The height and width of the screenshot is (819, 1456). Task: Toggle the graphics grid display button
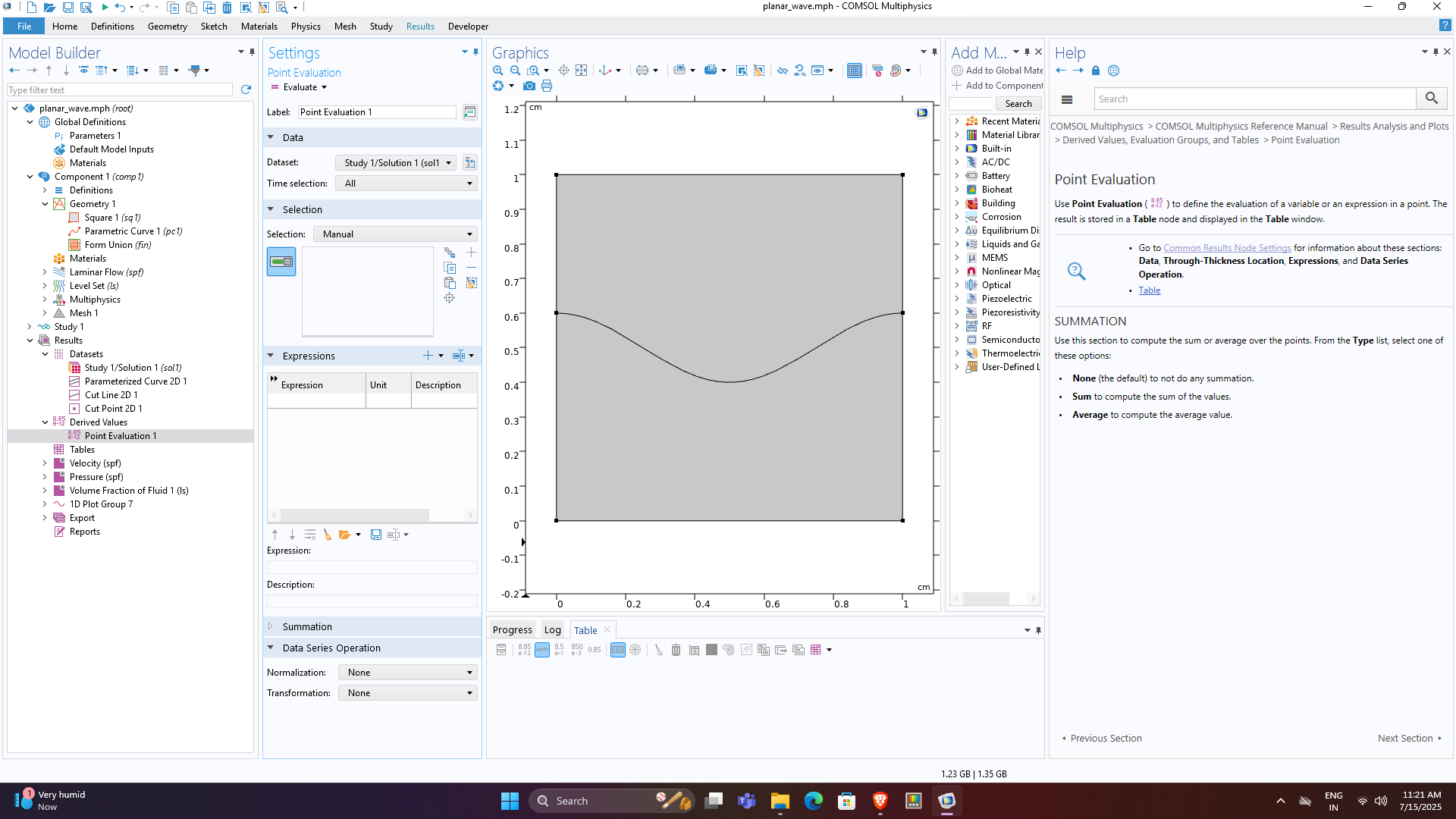854,71
